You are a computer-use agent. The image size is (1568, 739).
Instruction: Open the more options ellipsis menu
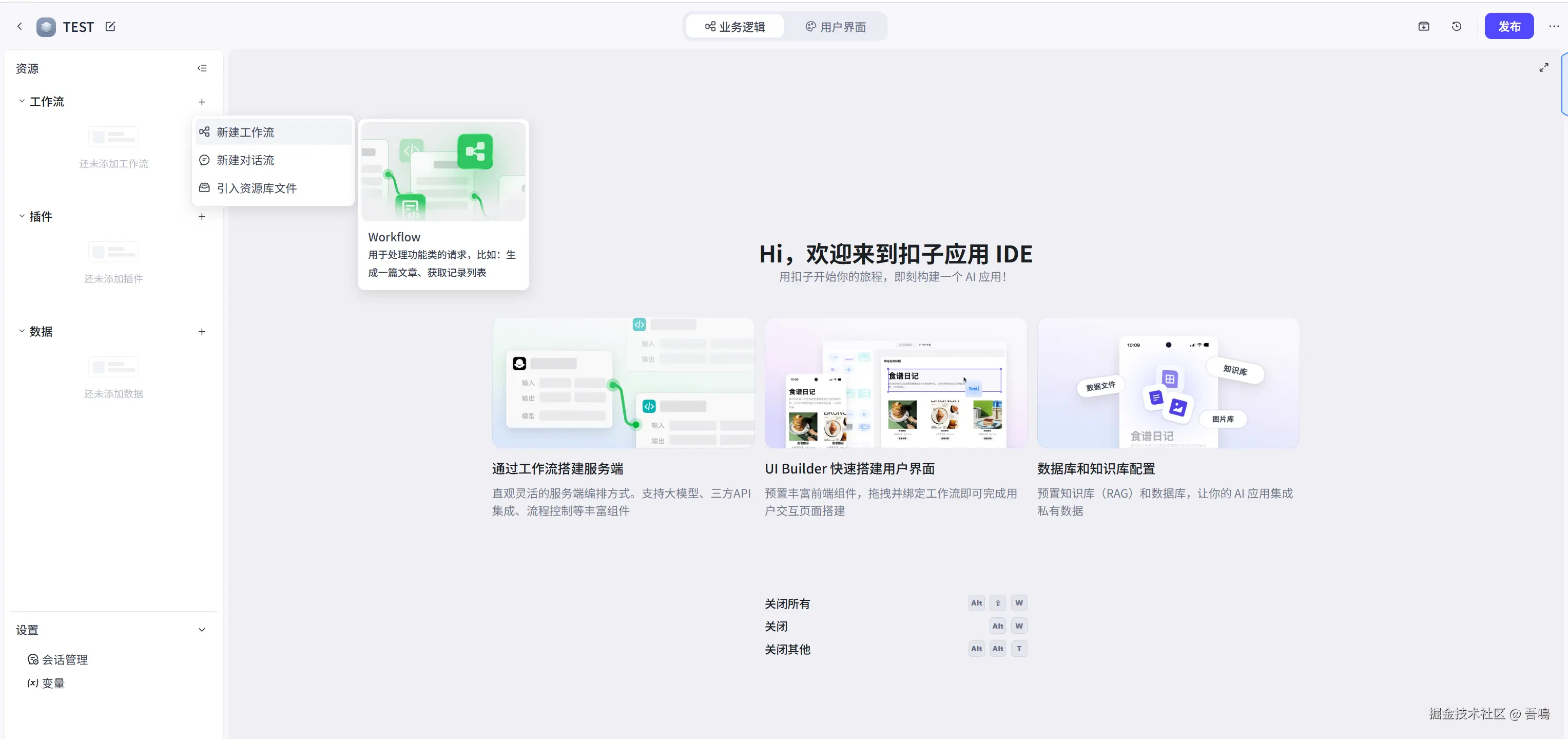(1554, 26)
